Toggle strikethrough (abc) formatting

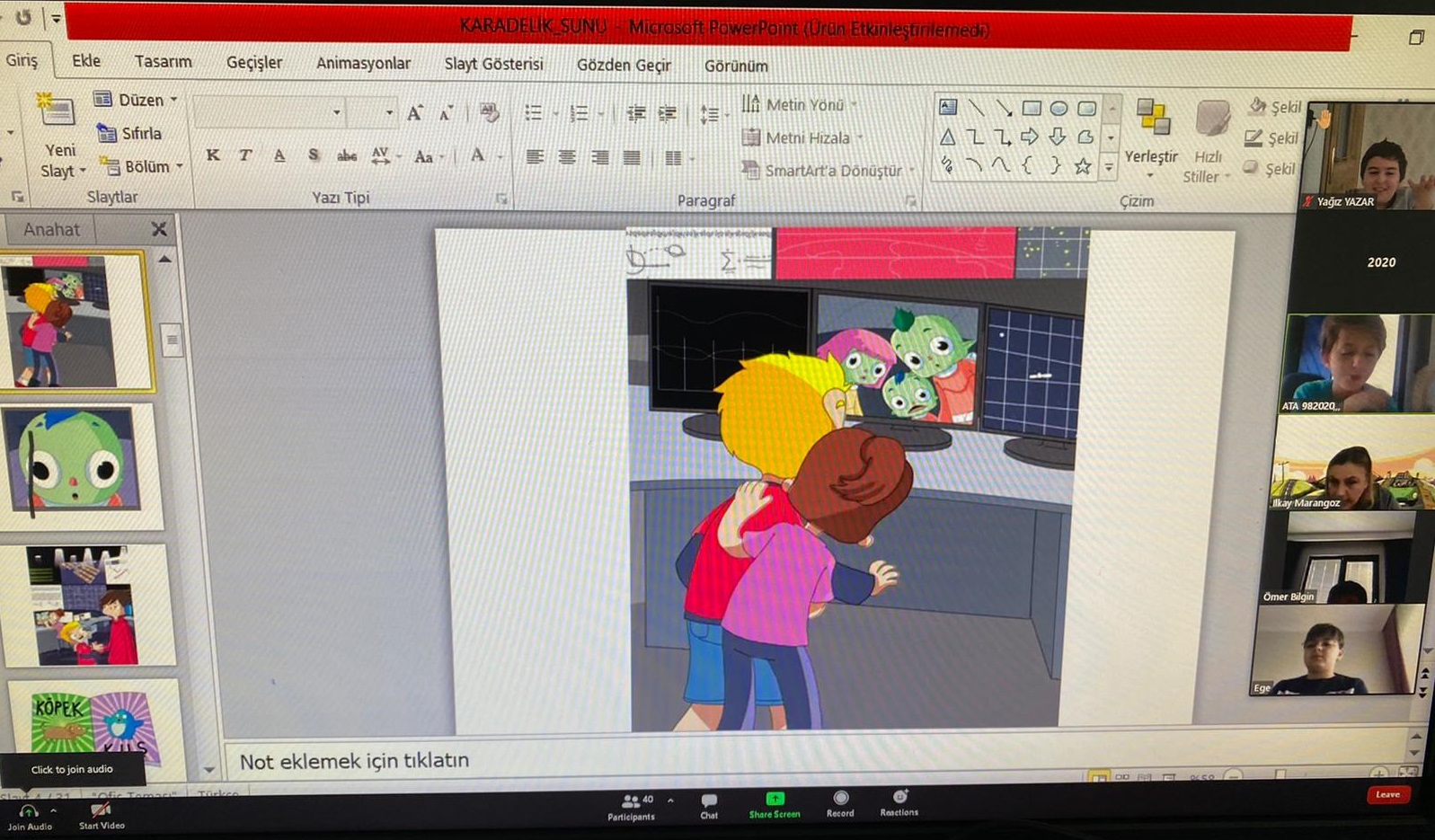(x=347, y=157)
